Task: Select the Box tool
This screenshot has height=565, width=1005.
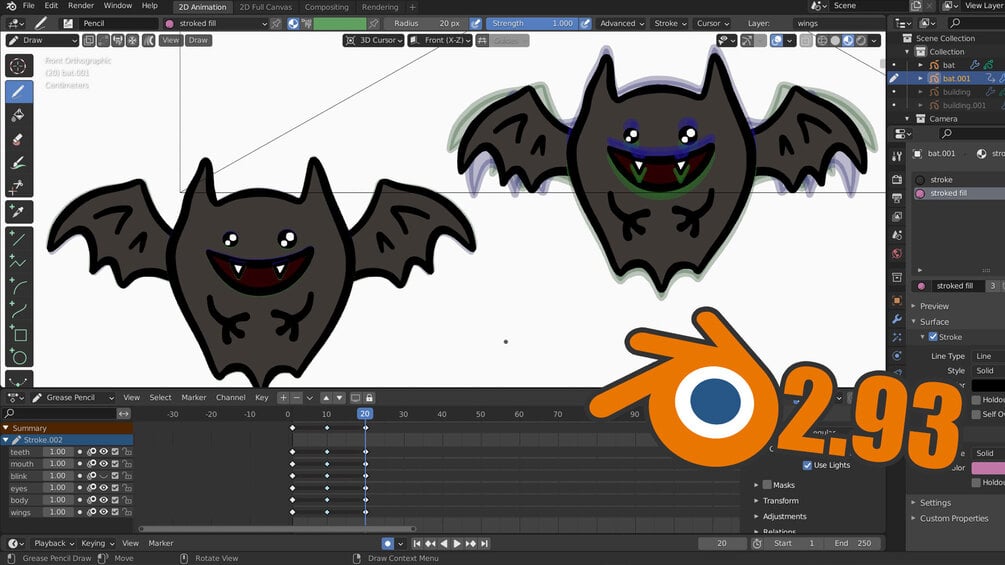Action: pyautogui.click(x=19, y=334)
